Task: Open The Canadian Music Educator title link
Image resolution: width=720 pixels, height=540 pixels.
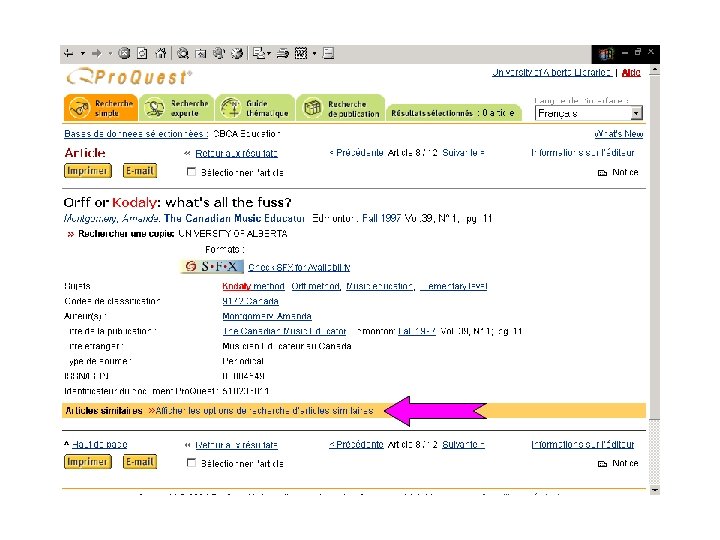Action: (234, 219)
